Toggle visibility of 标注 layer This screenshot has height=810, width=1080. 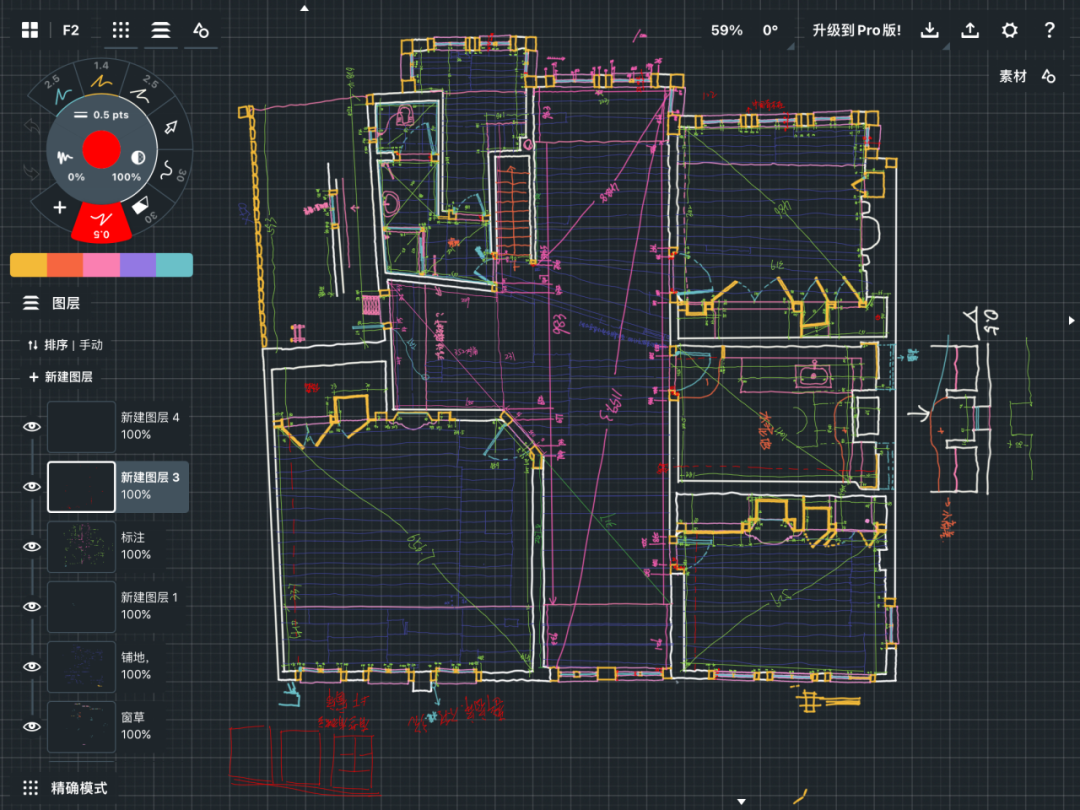tap(32, 546)
